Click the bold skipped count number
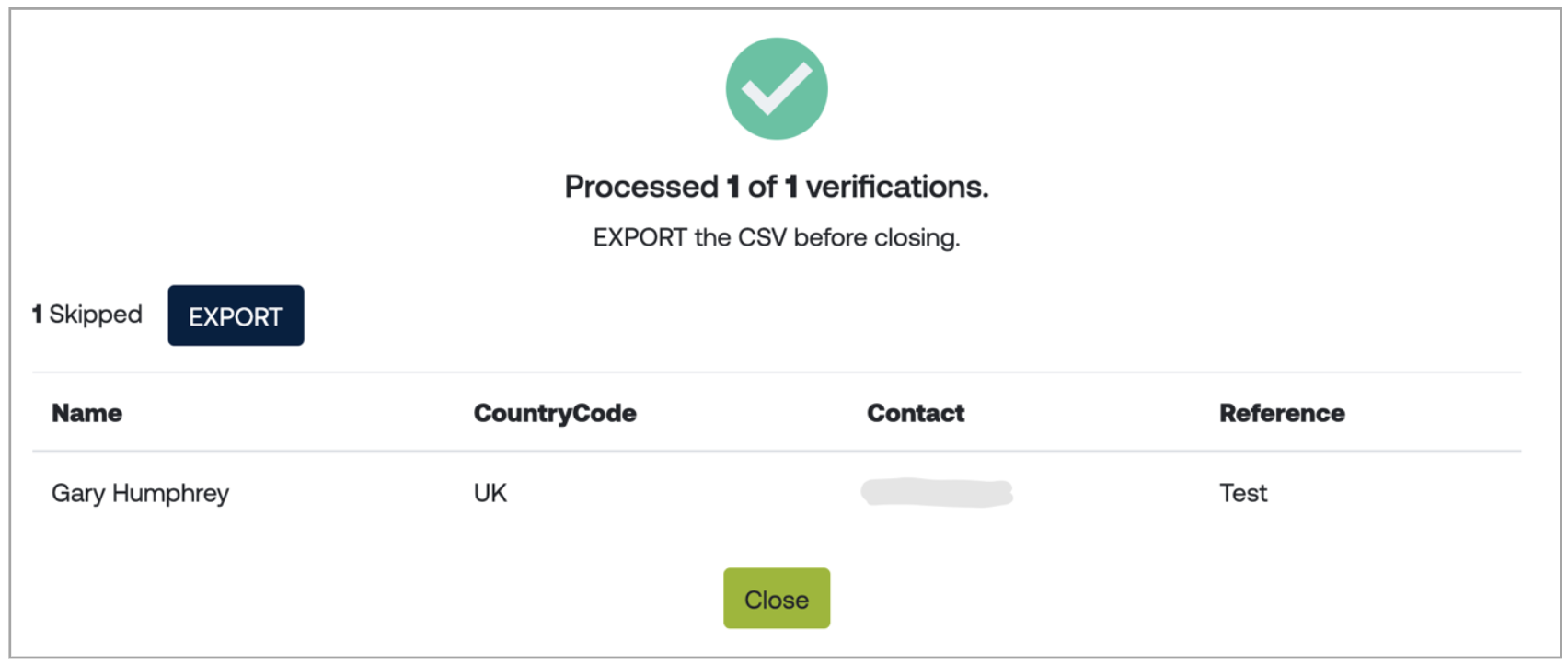 (38, 315)
